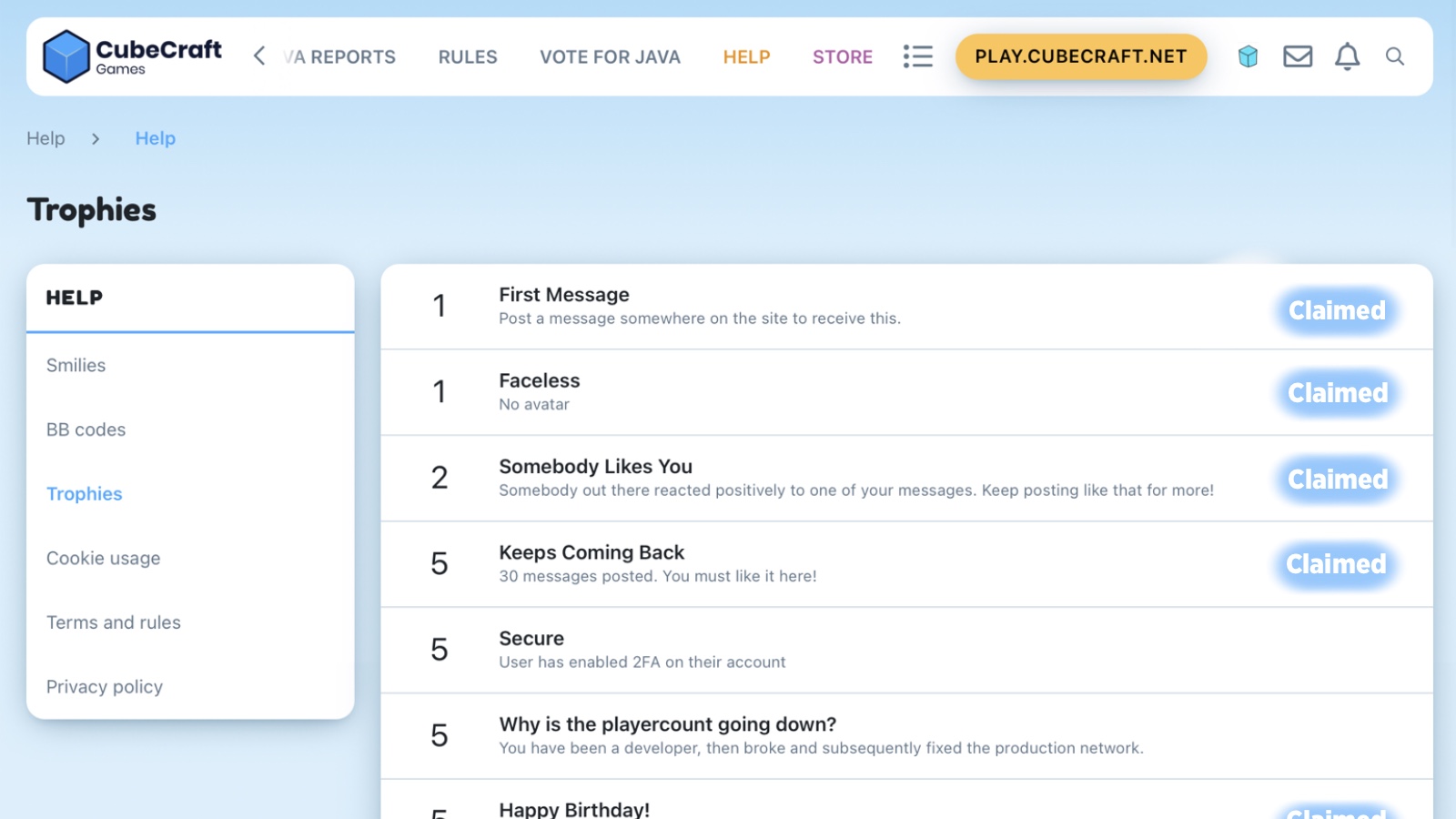Open the RULES nav item

pos(468,56)
